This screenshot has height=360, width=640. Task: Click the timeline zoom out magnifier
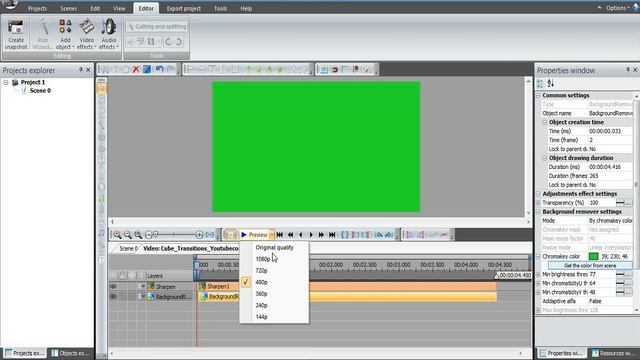click(x=128, y=235)
